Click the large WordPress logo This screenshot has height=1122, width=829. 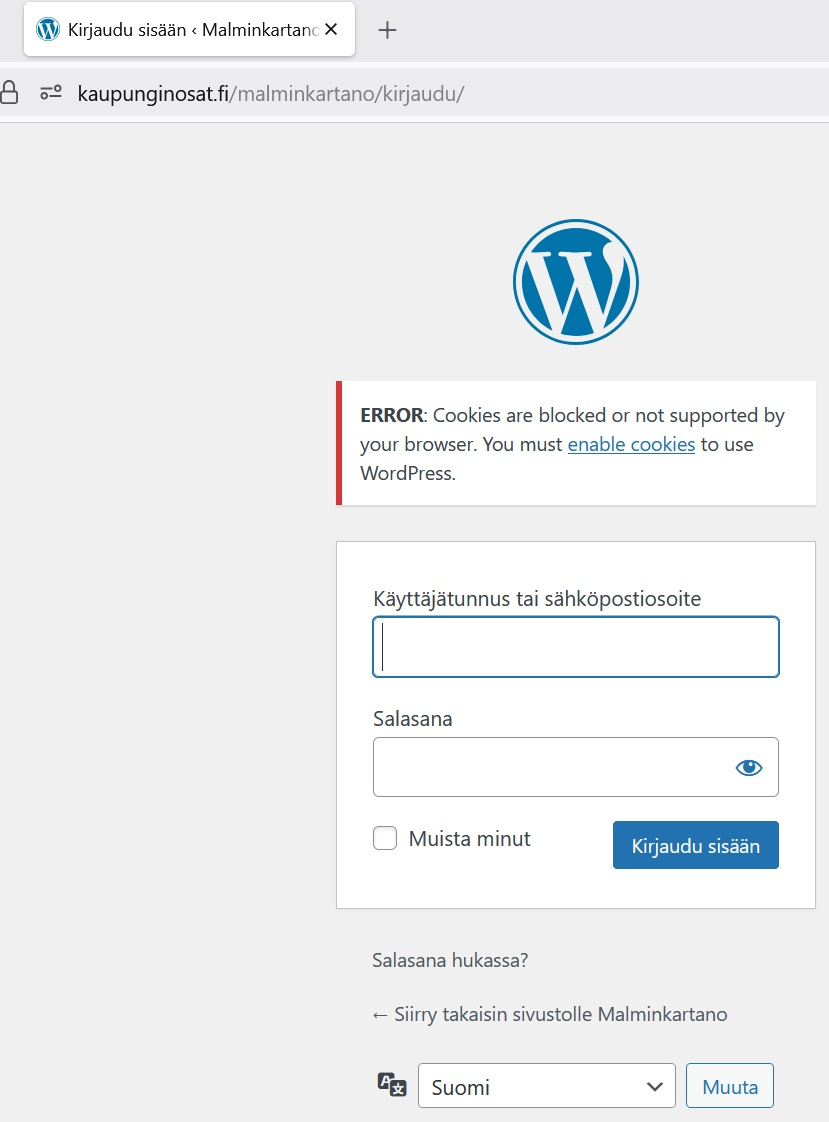point(575,282)
